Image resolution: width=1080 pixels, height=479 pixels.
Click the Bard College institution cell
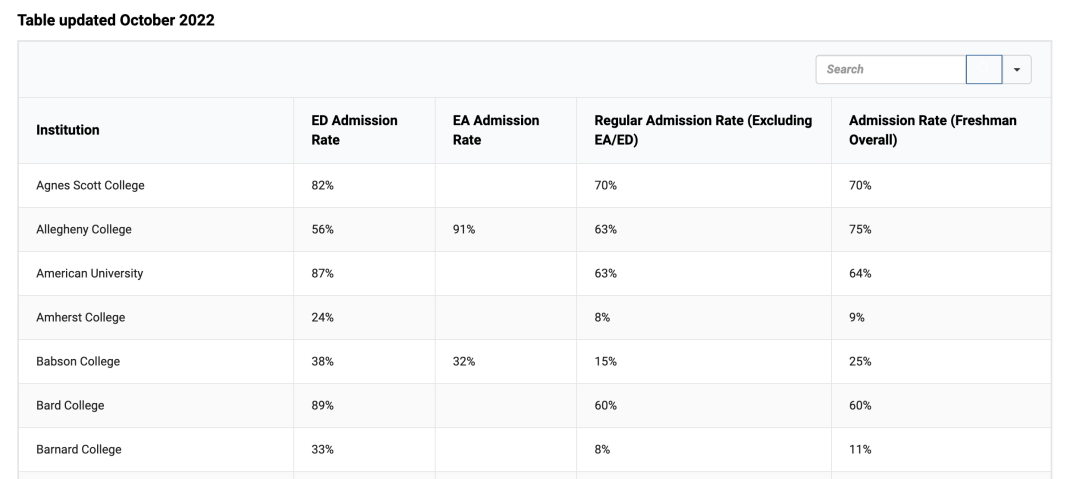pyautogui.click(x=70, y=406)
